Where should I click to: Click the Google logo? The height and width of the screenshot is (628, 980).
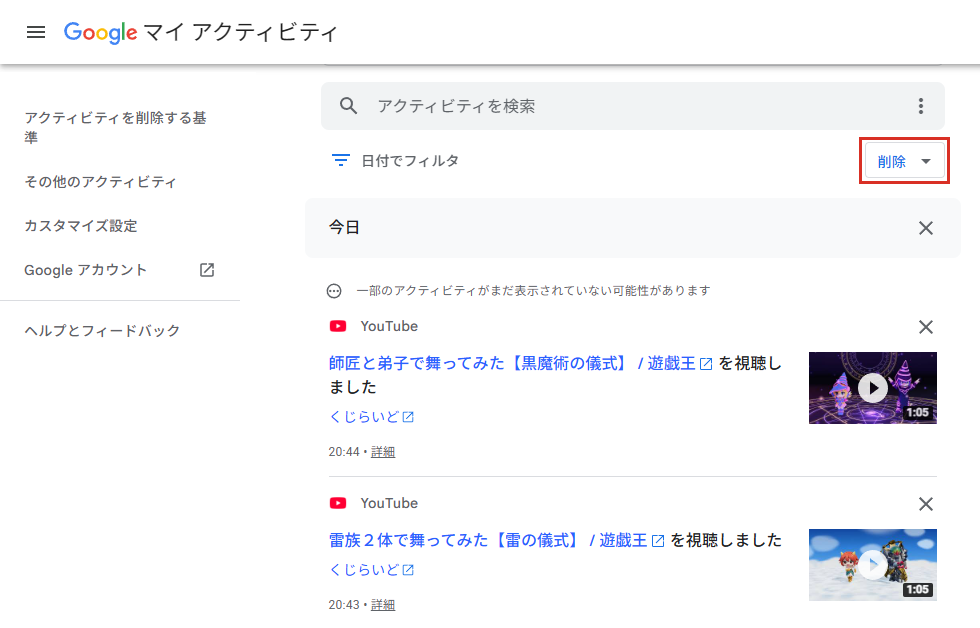point(101,32)
